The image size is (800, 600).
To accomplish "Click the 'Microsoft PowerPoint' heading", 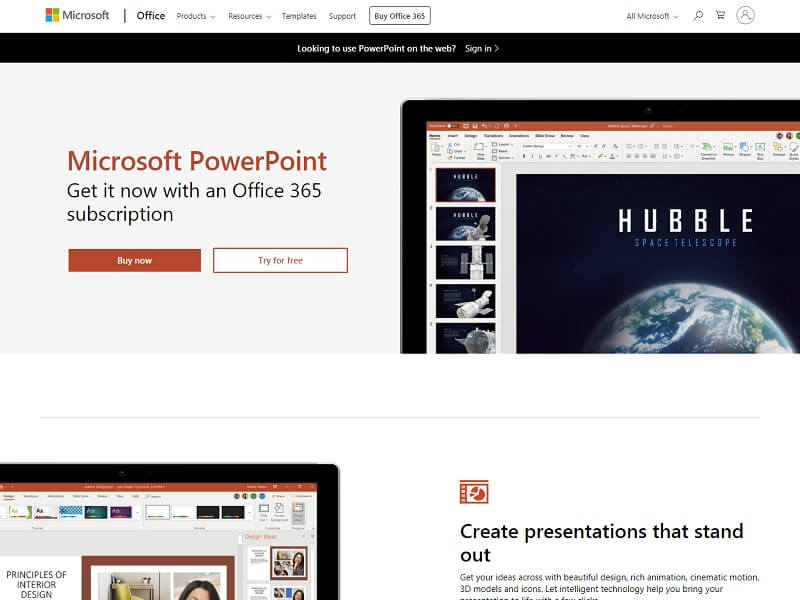I will click(197, 161).
